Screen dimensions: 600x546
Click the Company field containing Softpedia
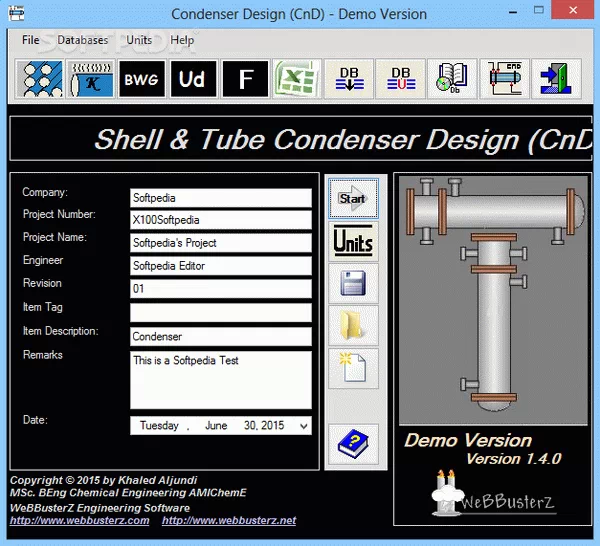pos(221,198)
